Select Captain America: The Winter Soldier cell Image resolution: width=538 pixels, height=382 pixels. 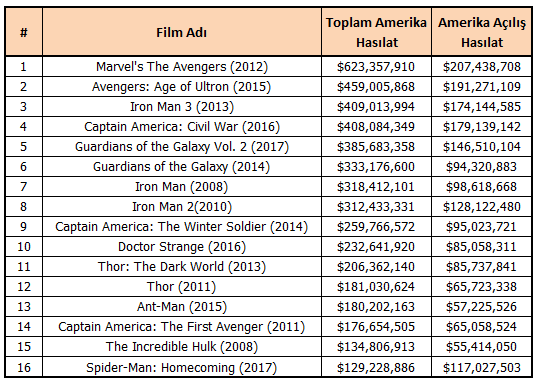click(182, 227)
